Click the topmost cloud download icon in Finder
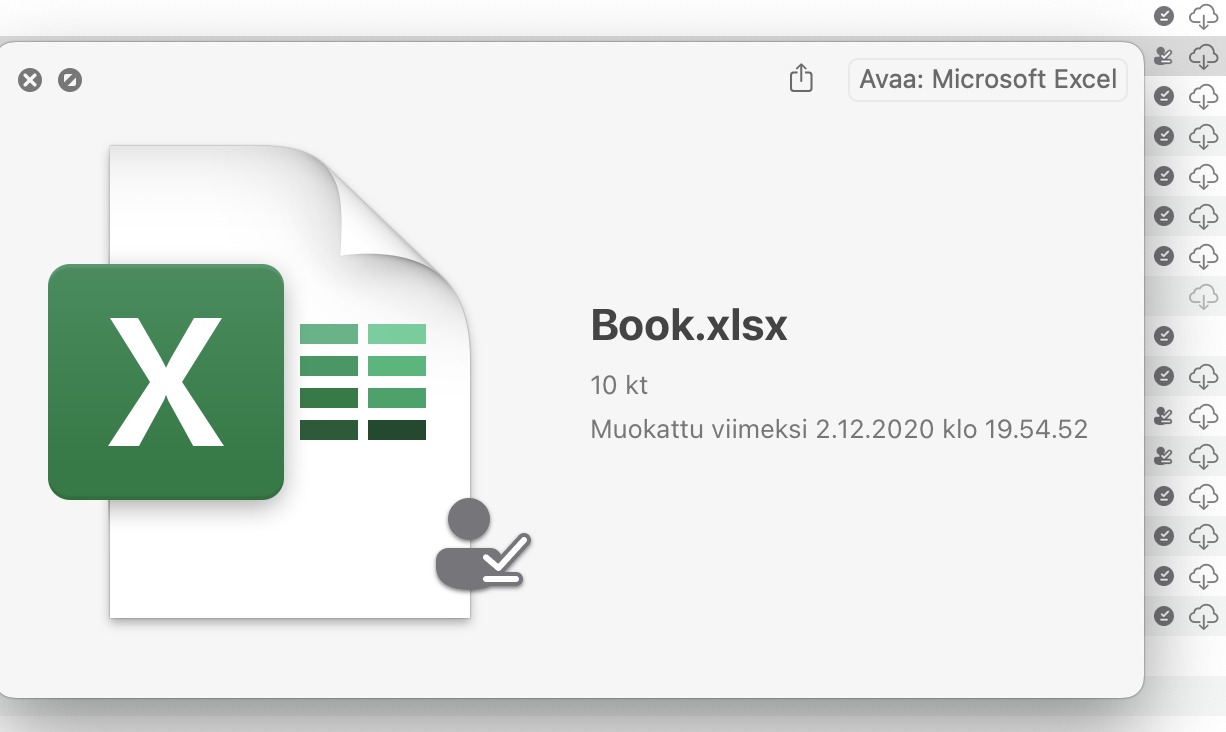Screen dimensions: 1226x732 pyautogui.click(x=1204, y=16)
